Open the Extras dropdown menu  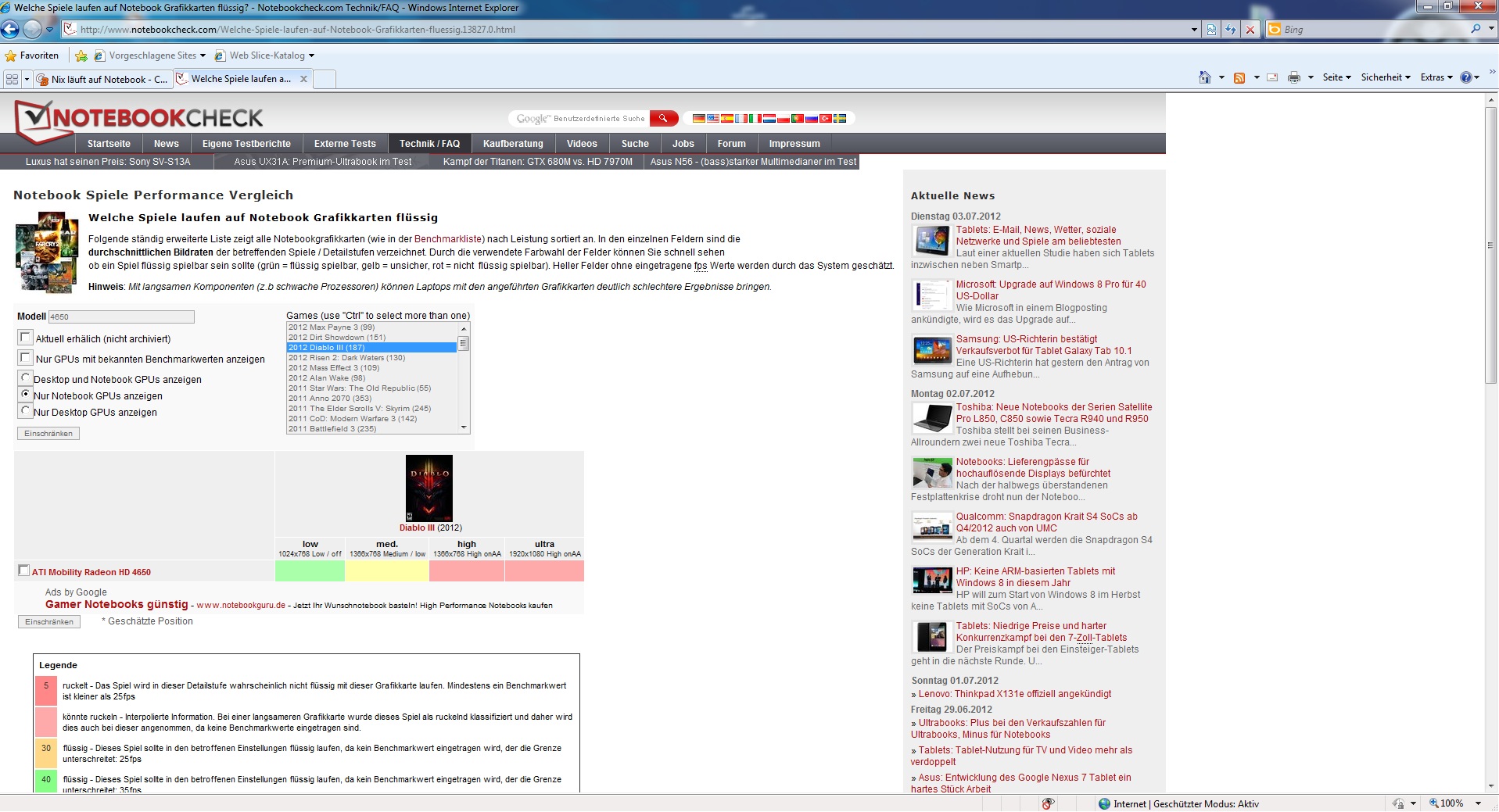[1436, 77]
